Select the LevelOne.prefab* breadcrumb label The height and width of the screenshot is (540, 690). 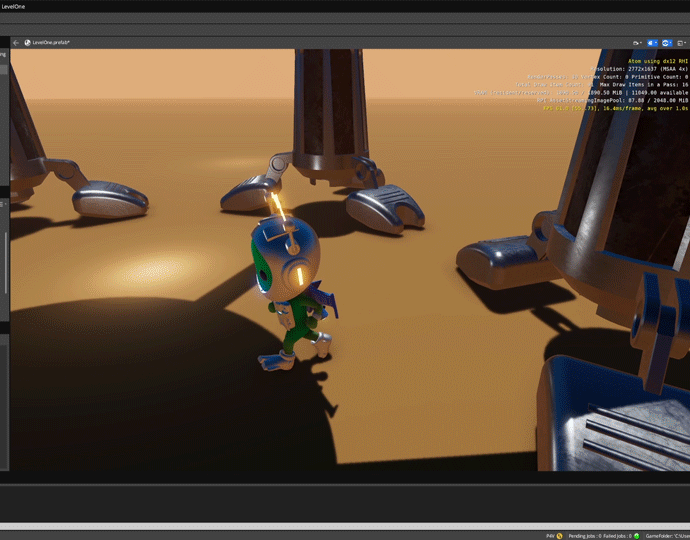point(51,43)
